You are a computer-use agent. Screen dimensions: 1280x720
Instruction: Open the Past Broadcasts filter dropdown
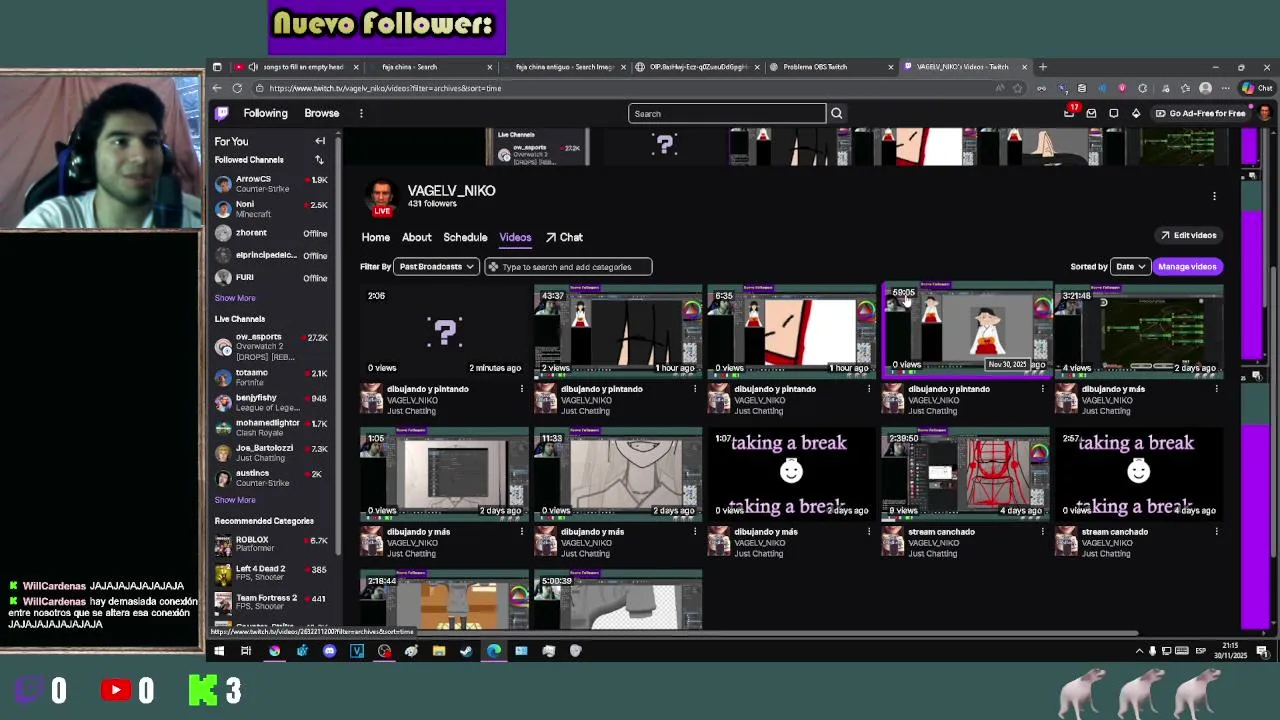click(x=436, y=267)
